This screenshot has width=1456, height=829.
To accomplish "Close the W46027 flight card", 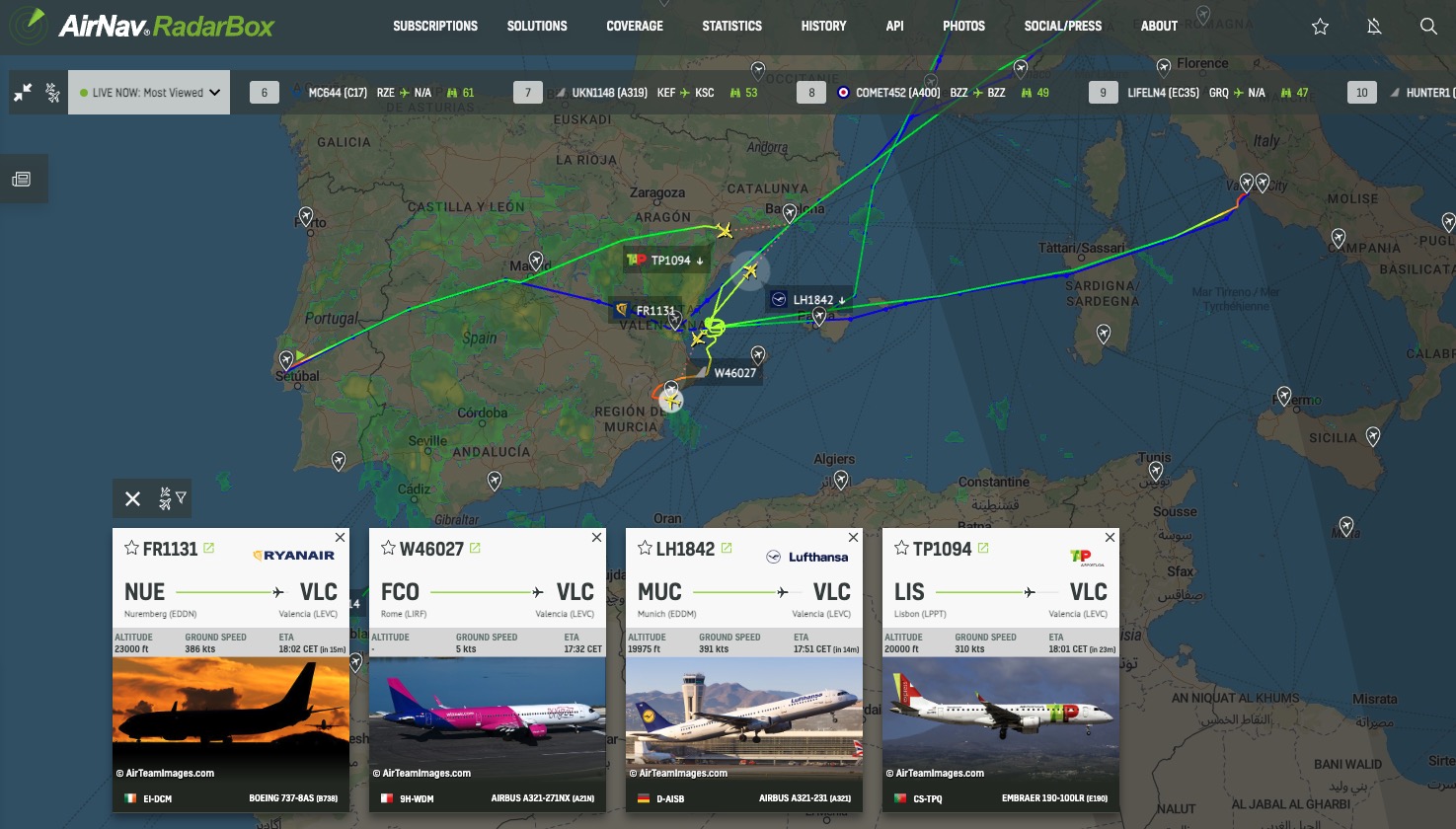I will click(x=596, y=538).
